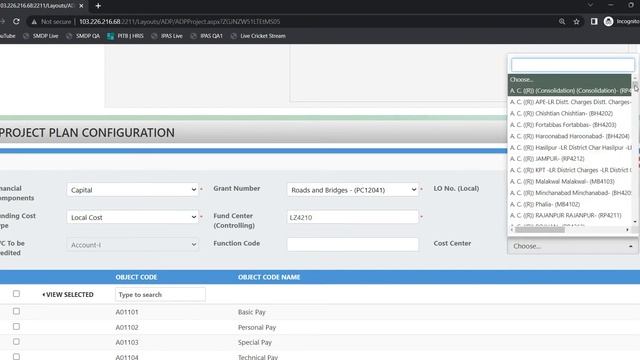640x360 pixels.
Task: Toggle the browser side panel icon
Action: tap(594, 21)
